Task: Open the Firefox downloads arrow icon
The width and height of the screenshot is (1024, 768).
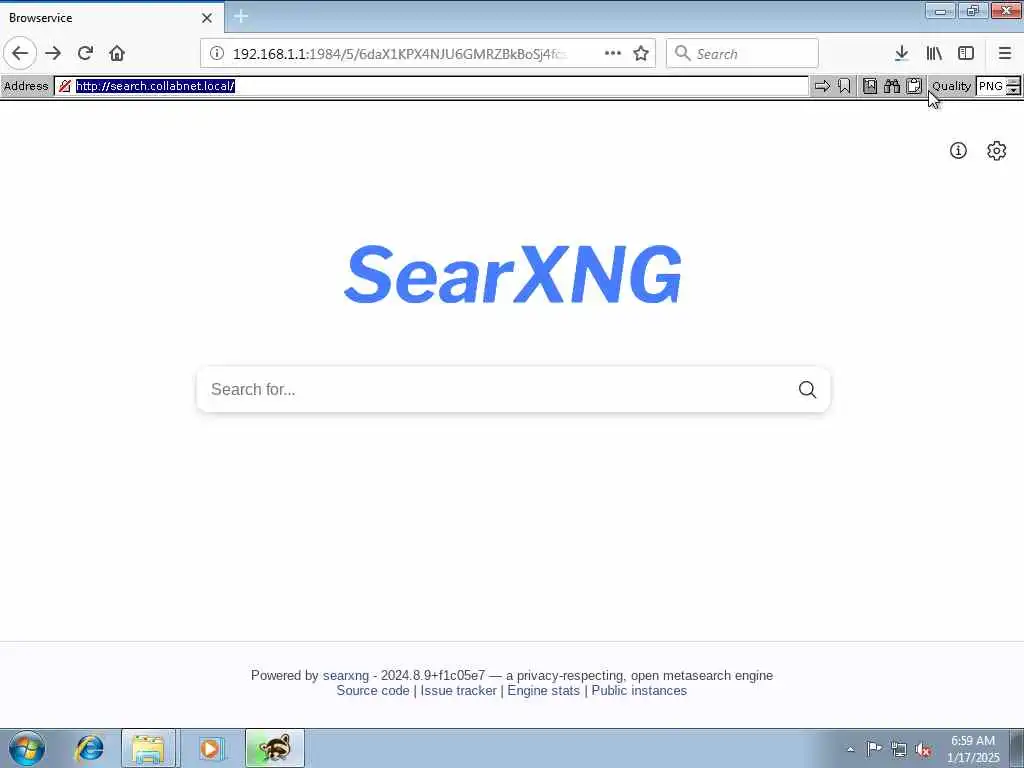Action: point(902,54)
